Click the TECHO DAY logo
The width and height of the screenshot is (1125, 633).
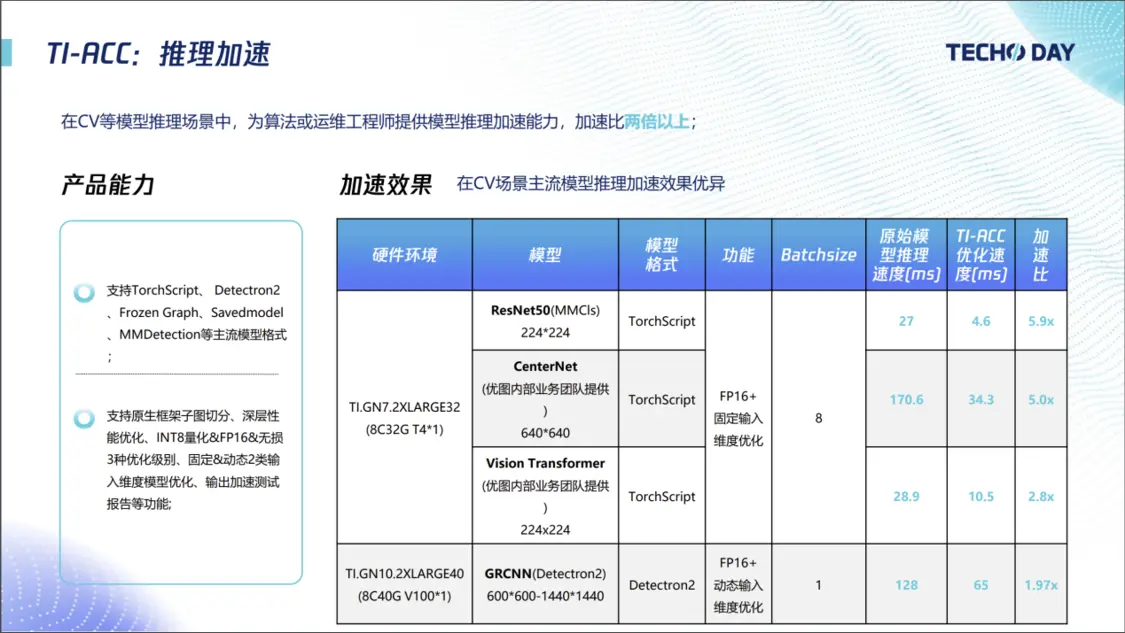1010,53
